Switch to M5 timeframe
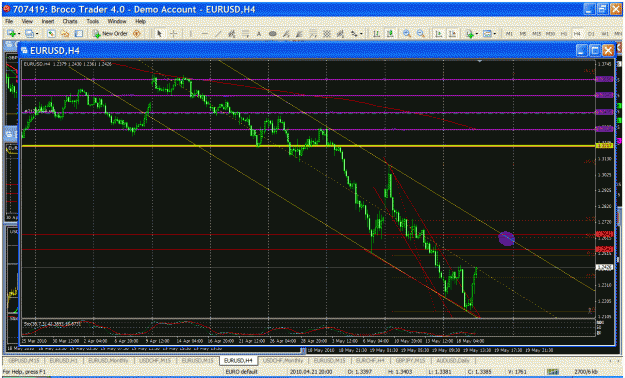The height and width of the screenshot is (378, 625). (x=523, y=34)
